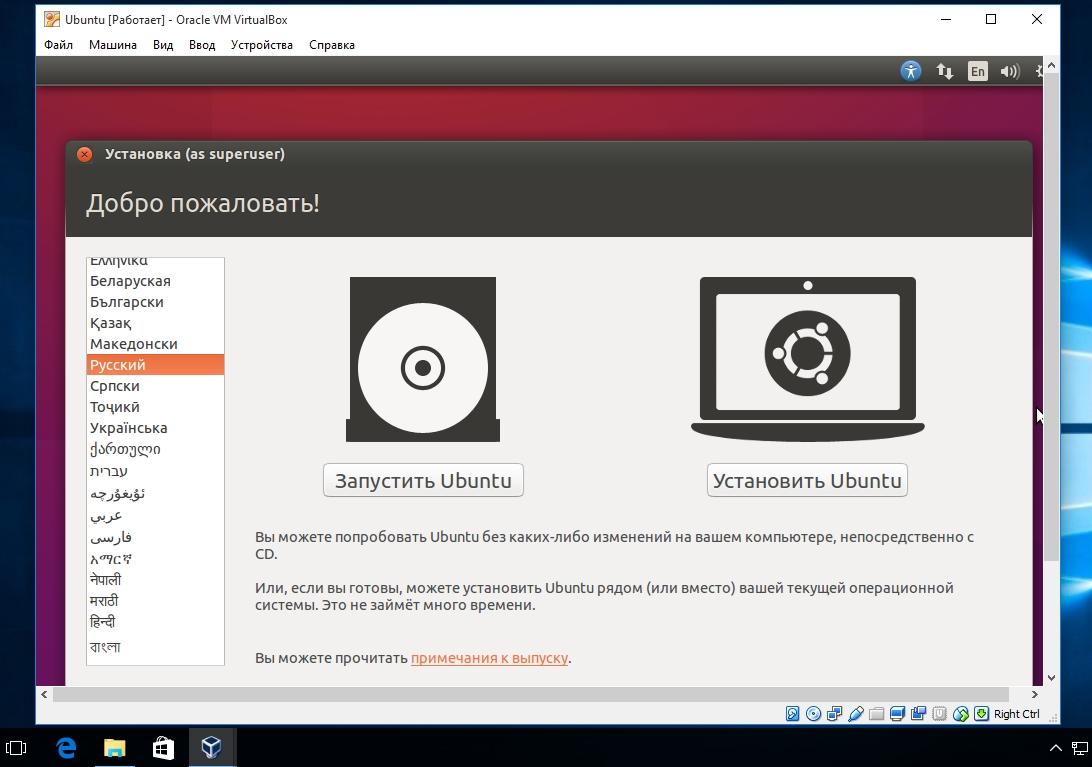Image resolution: width=1092 pixels, height=767 pixels.
Task: Select Беларуская in the language list
Action: (155, 281)
